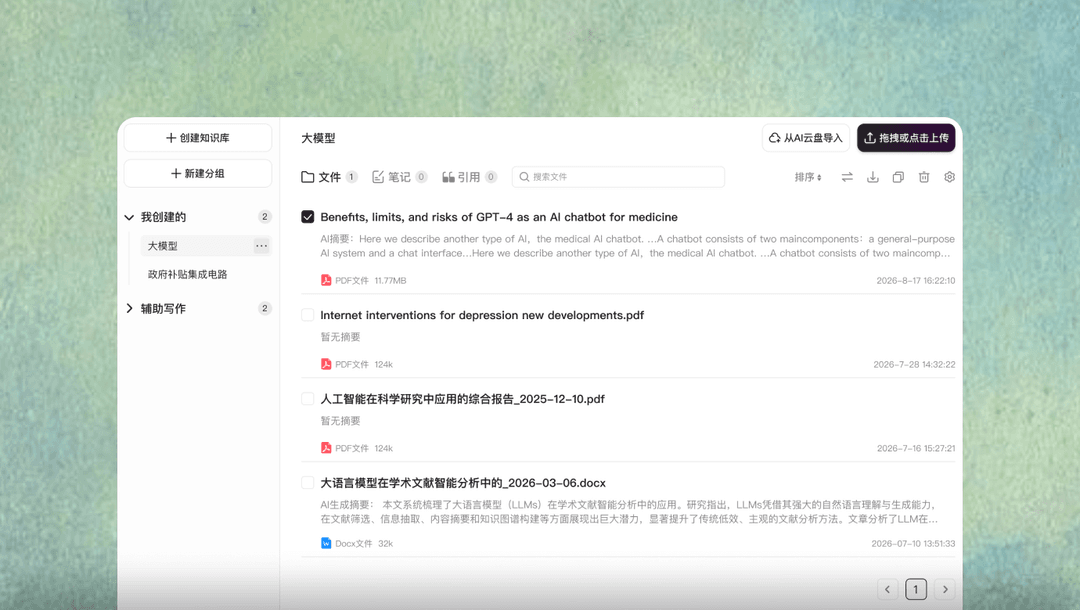Check the Internet interventions for depression file
The width and height of the screenshot is (1080, 610).
coord(308,315)
